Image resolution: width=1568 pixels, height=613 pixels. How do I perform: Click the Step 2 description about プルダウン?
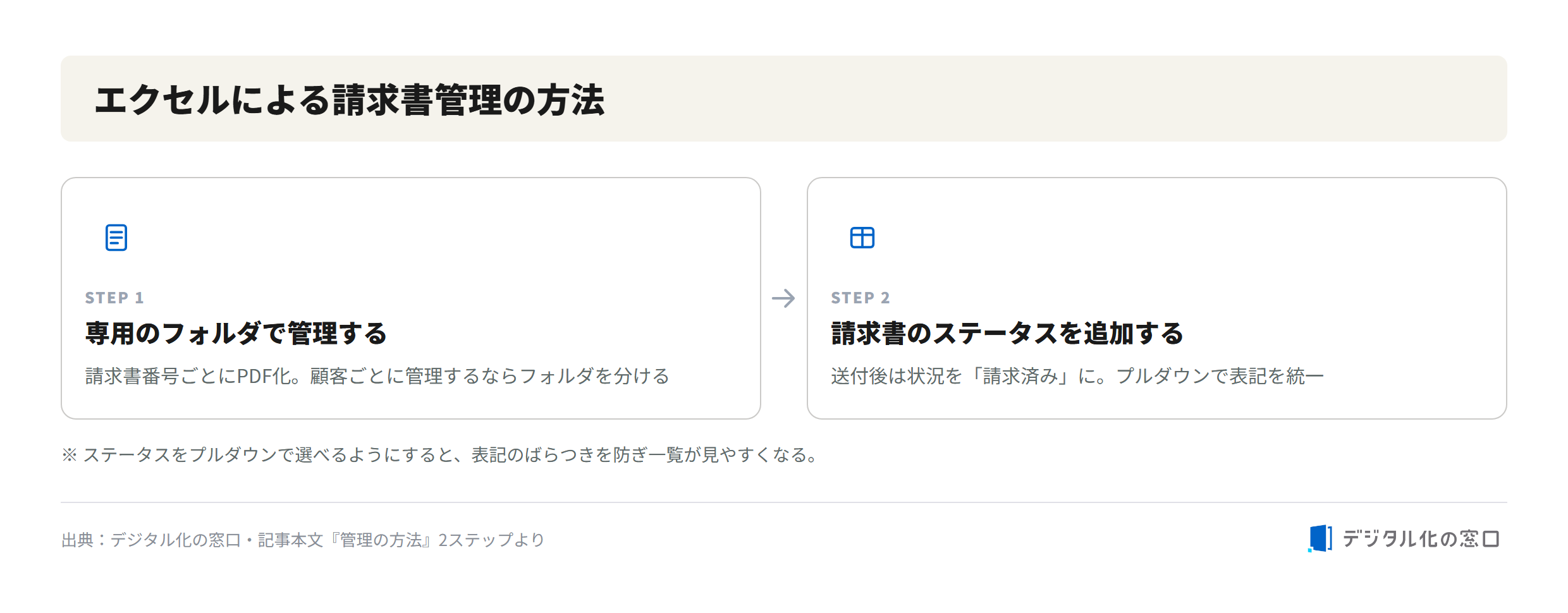click(1077, 376)
